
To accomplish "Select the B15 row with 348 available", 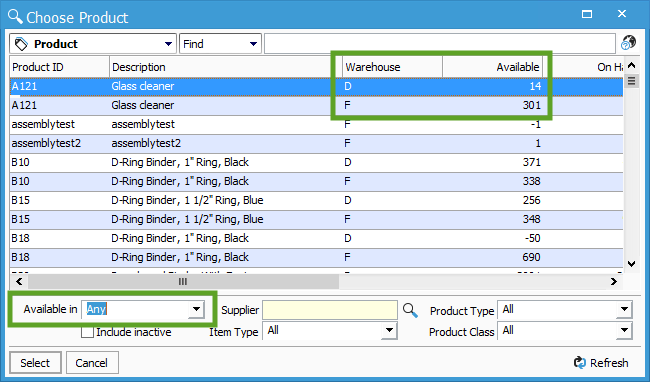I will coord(316,220).
